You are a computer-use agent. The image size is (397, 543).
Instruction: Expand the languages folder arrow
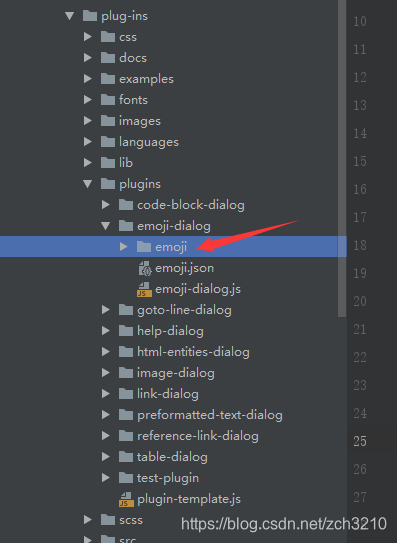(x=88, y=142)
